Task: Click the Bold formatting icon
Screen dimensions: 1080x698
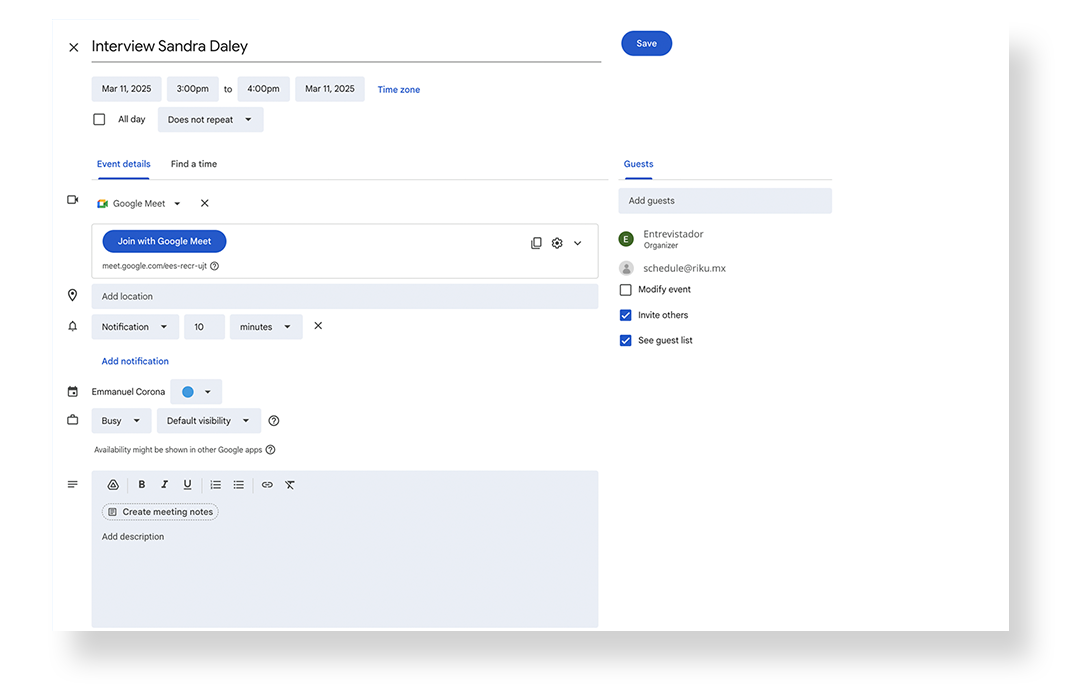Action: tap(142, 485)
